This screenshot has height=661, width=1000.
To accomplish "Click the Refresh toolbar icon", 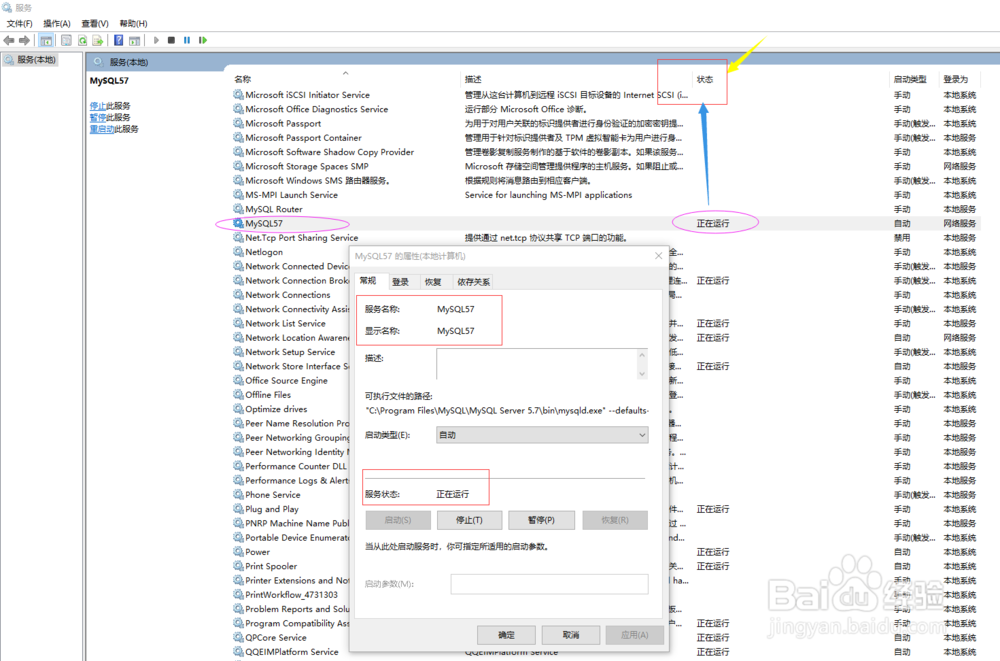I will click(82, 40).
